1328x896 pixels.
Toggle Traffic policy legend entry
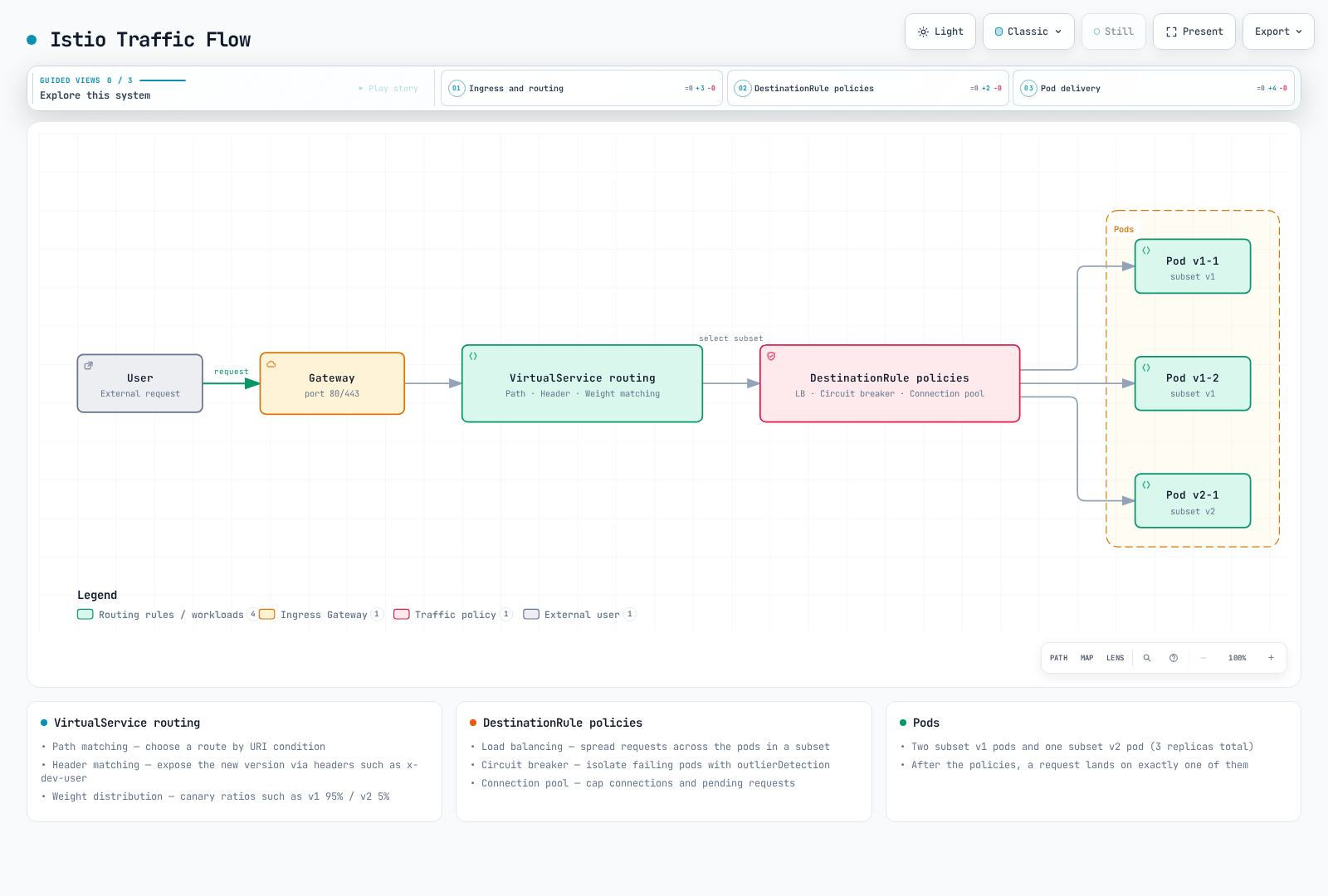[453, 615]
